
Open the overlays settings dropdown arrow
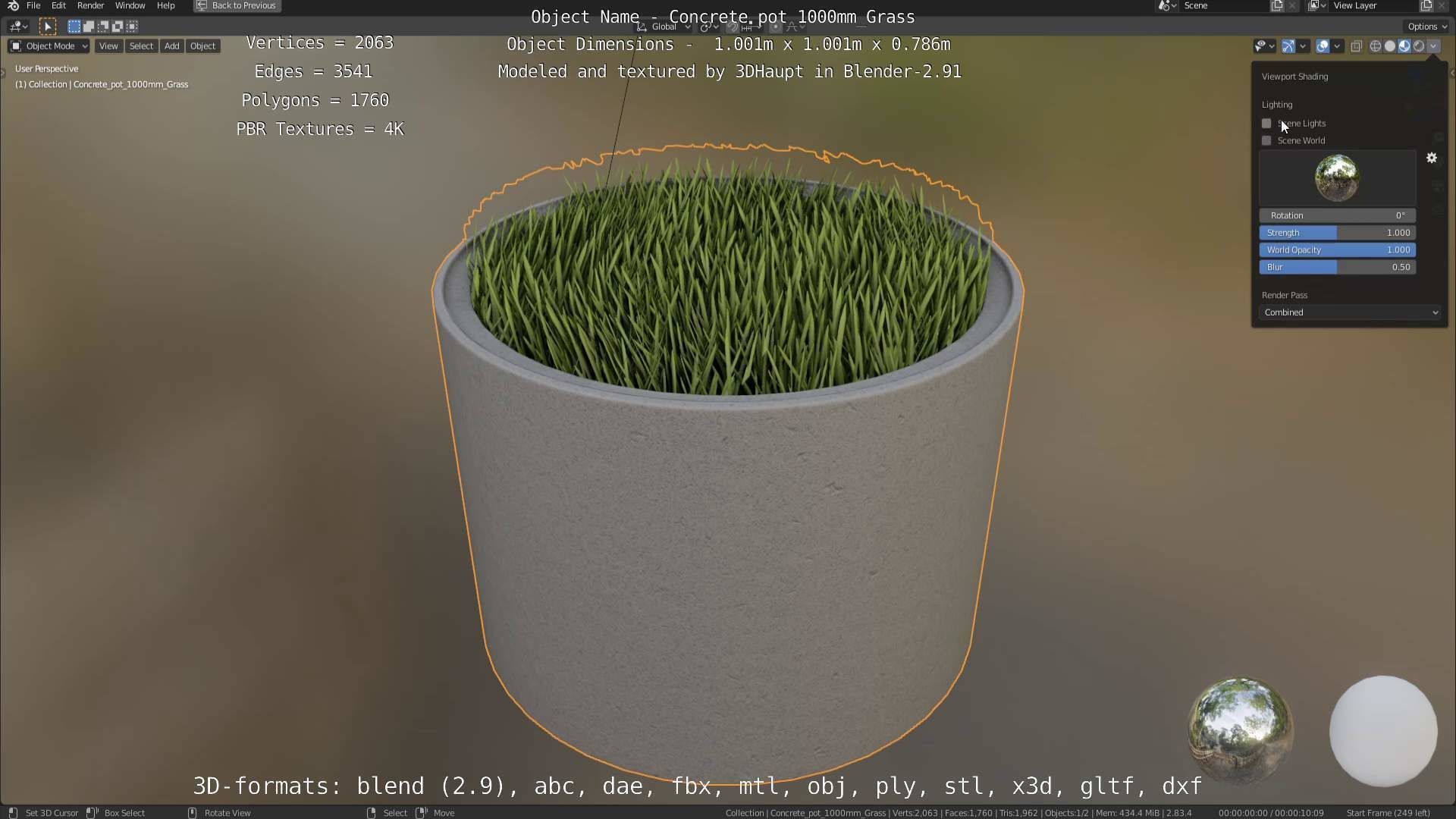click(x=1337, y=46)
